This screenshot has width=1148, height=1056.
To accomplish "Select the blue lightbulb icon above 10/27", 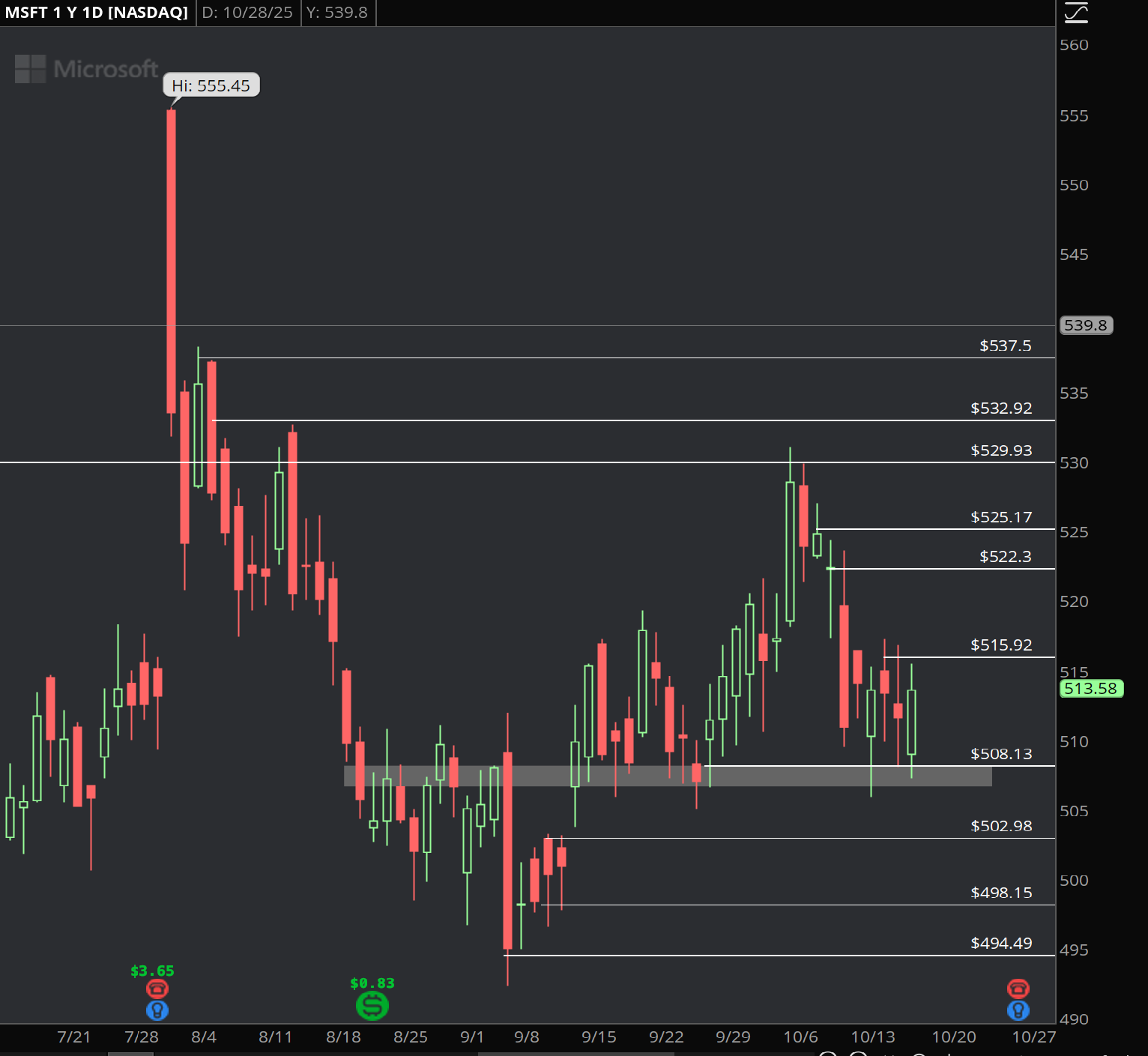I will tap(1018, 1010).
